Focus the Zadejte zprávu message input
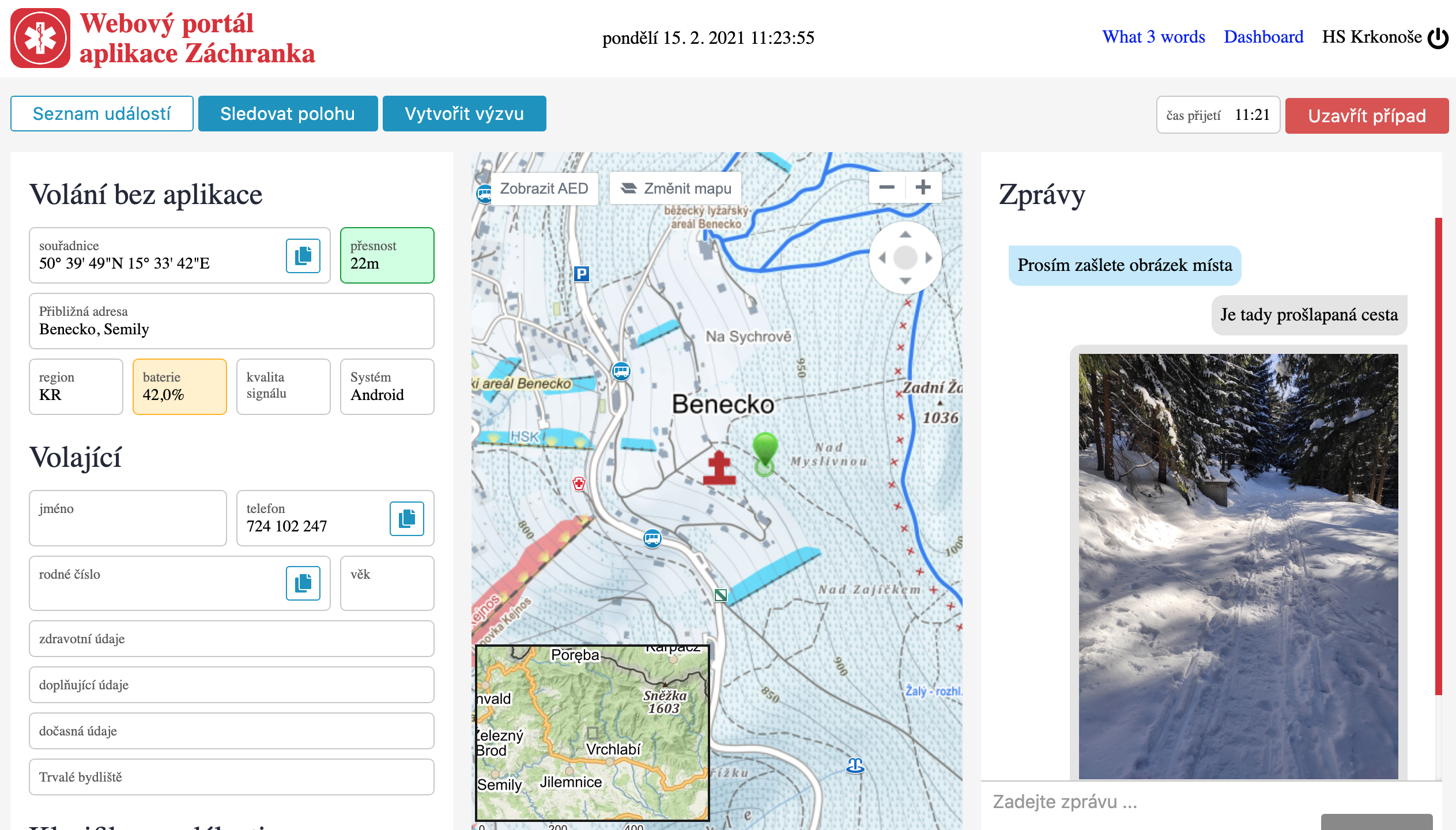Screen dimensions: 1456x830 click(x=1210, y=801)
